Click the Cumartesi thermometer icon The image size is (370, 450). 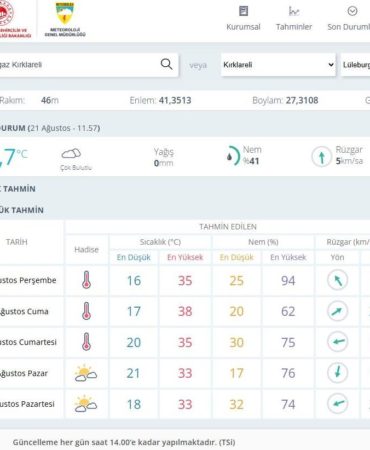click(87, 342)
